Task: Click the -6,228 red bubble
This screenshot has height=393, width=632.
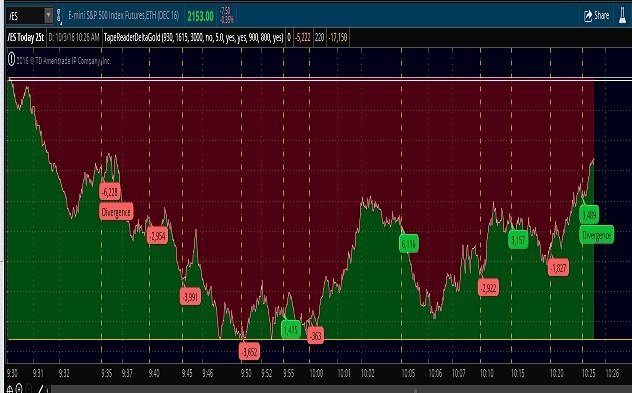Action: tap(110, 192)
